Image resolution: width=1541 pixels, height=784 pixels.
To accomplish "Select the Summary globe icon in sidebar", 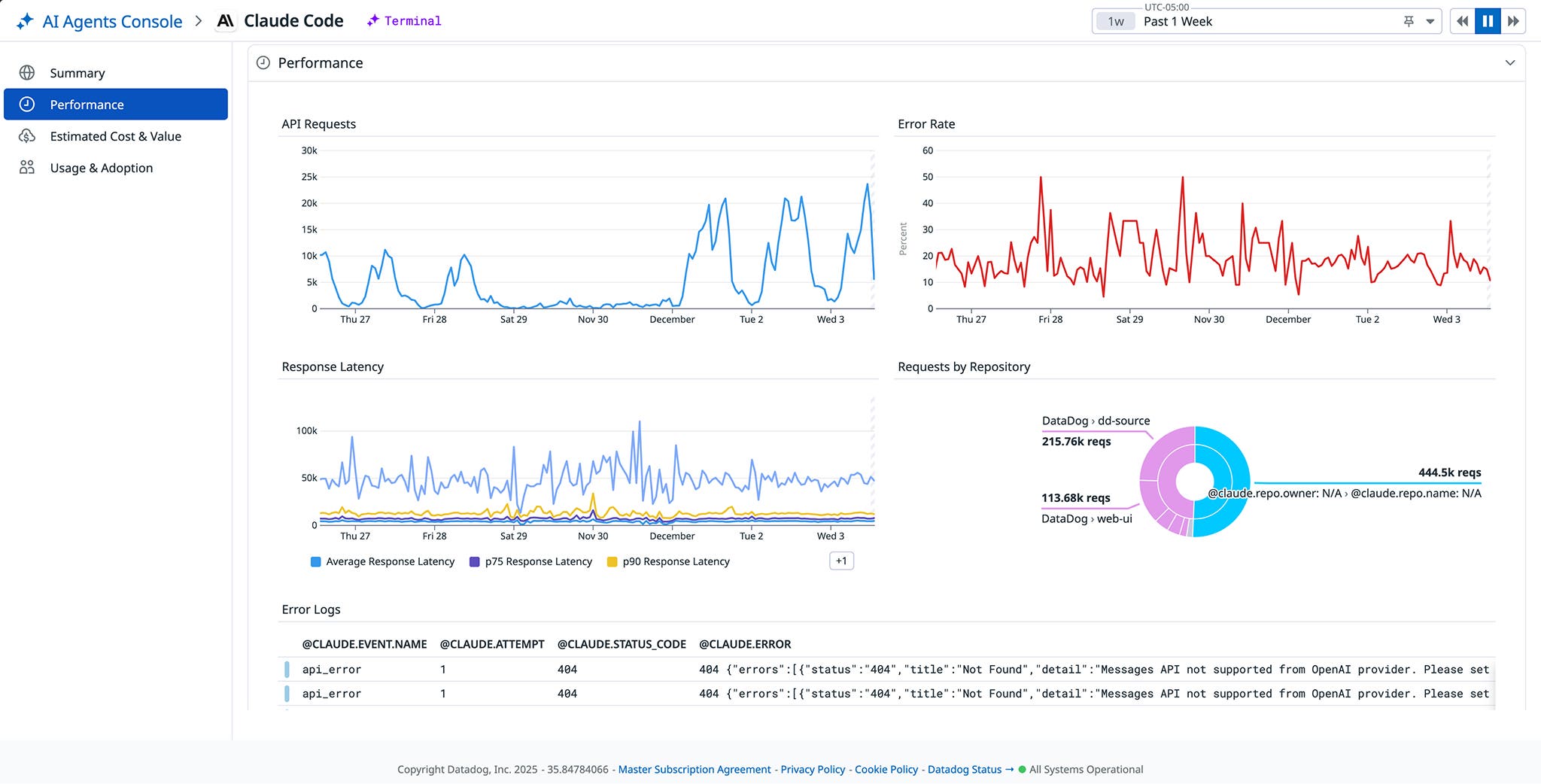I will (28, 72).
